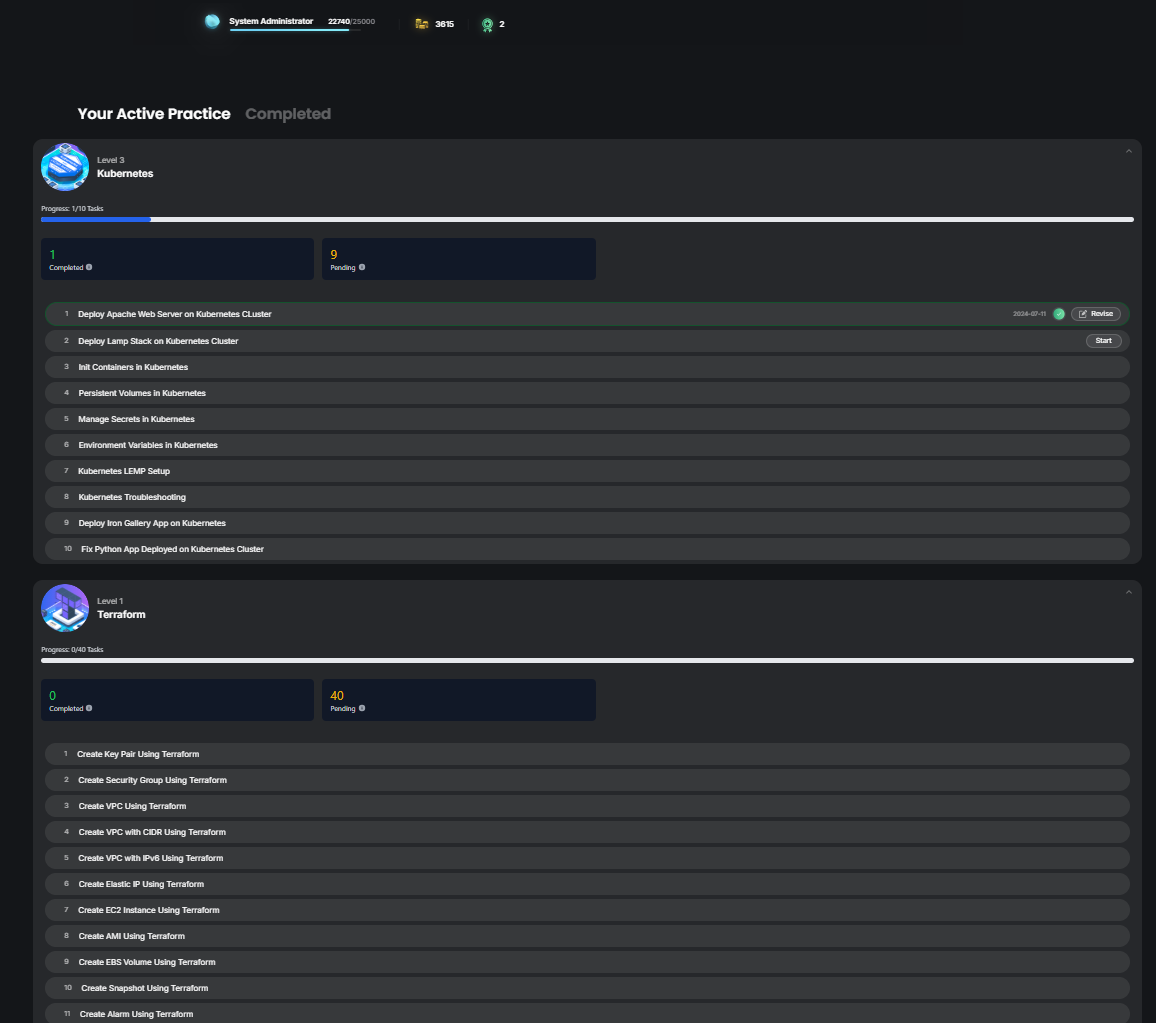The width and height of the screenshot is (1156, 1023).
Task: Click green checkmark on Deploy Apache task
Action: coord(1059,314)
